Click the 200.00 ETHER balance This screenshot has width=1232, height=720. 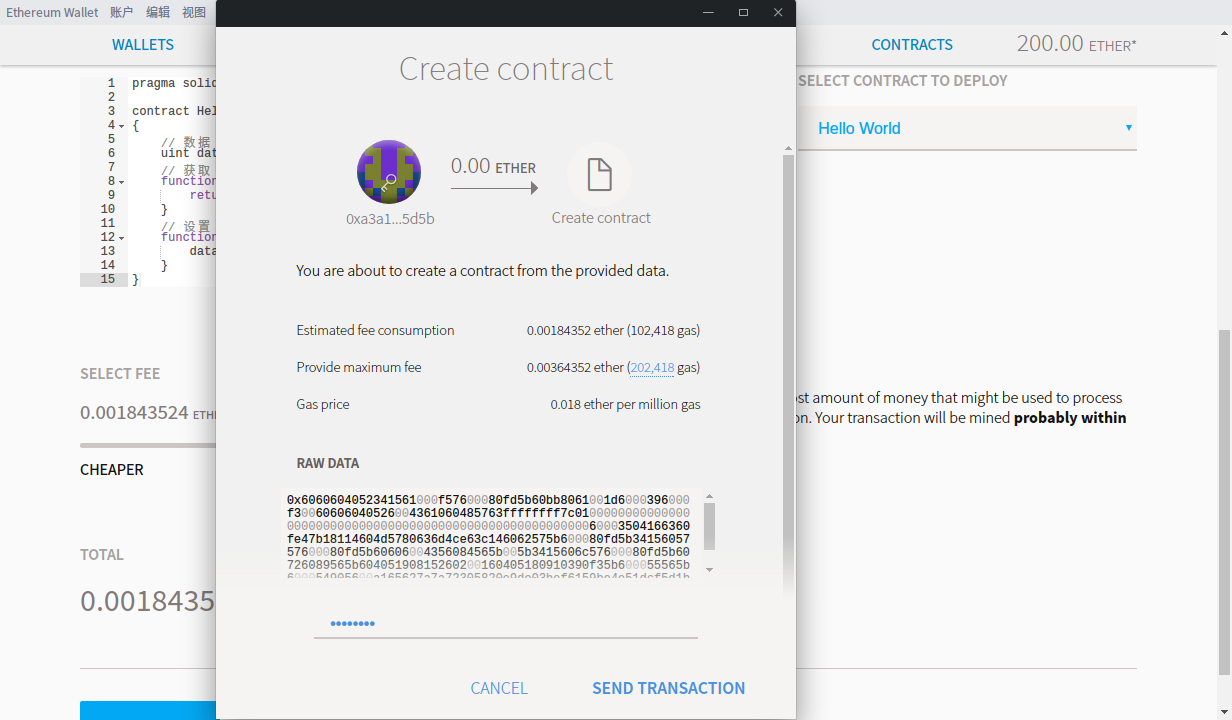1076,44
